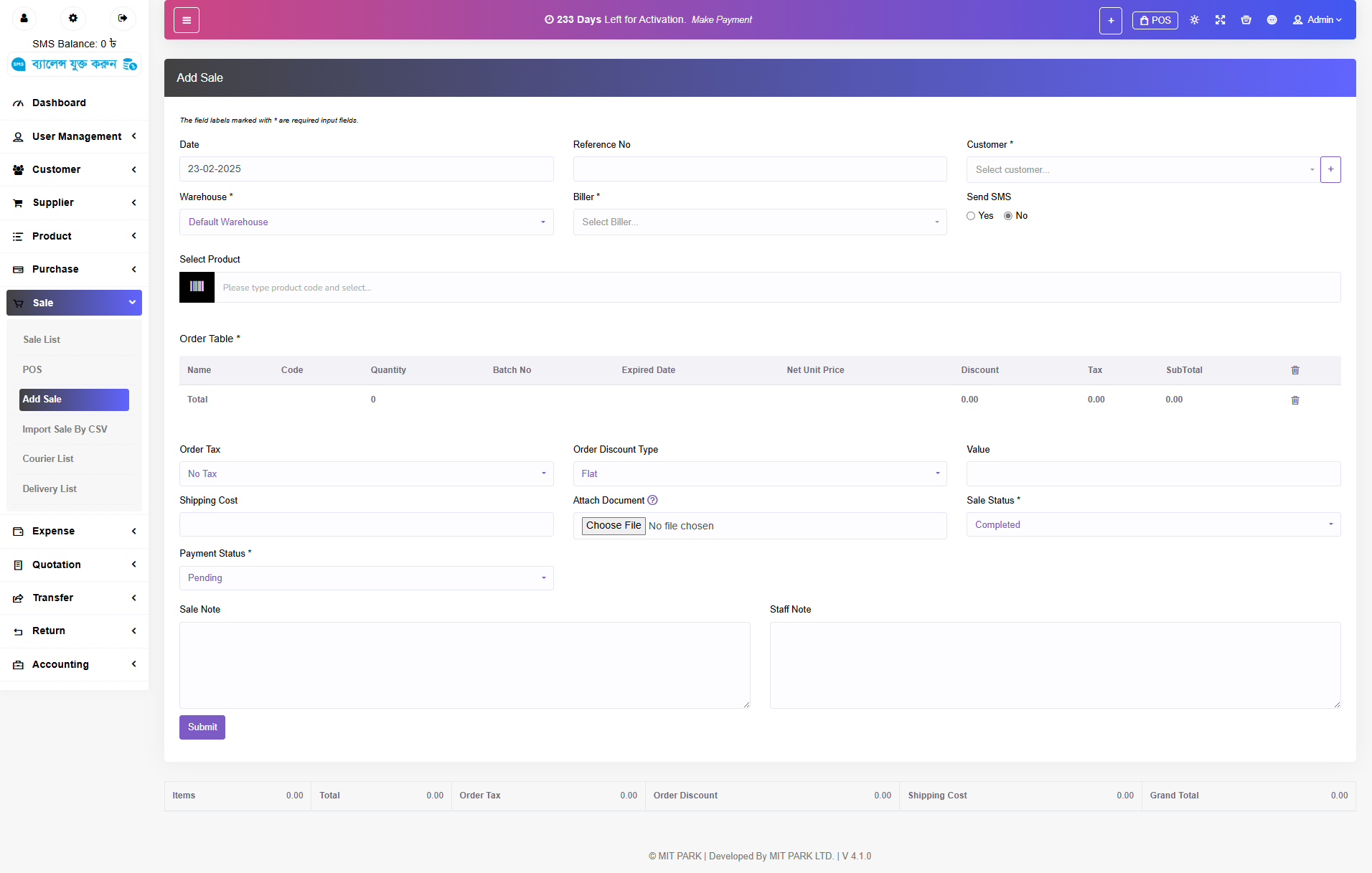Click the barcode scanner icon

pos(197,287)
